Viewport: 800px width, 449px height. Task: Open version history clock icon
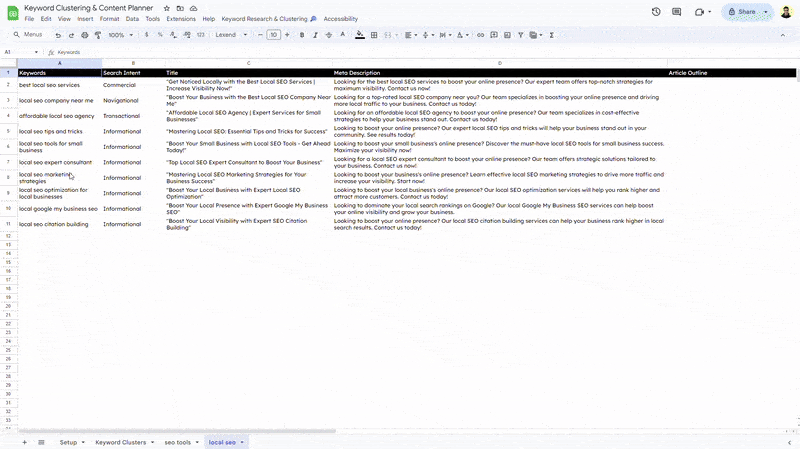656,12
